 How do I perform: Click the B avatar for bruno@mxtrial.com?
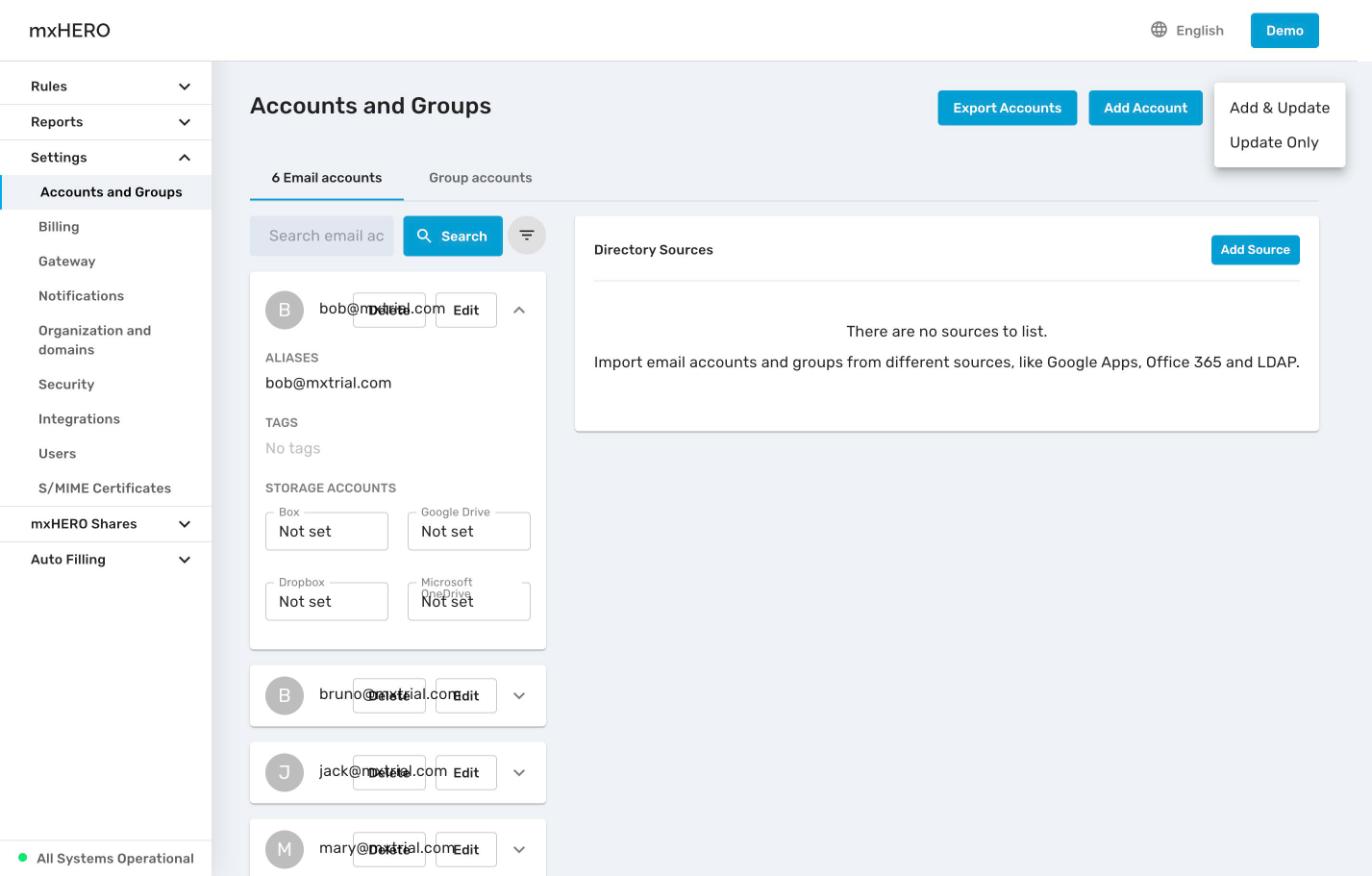[x=284, y=695]
